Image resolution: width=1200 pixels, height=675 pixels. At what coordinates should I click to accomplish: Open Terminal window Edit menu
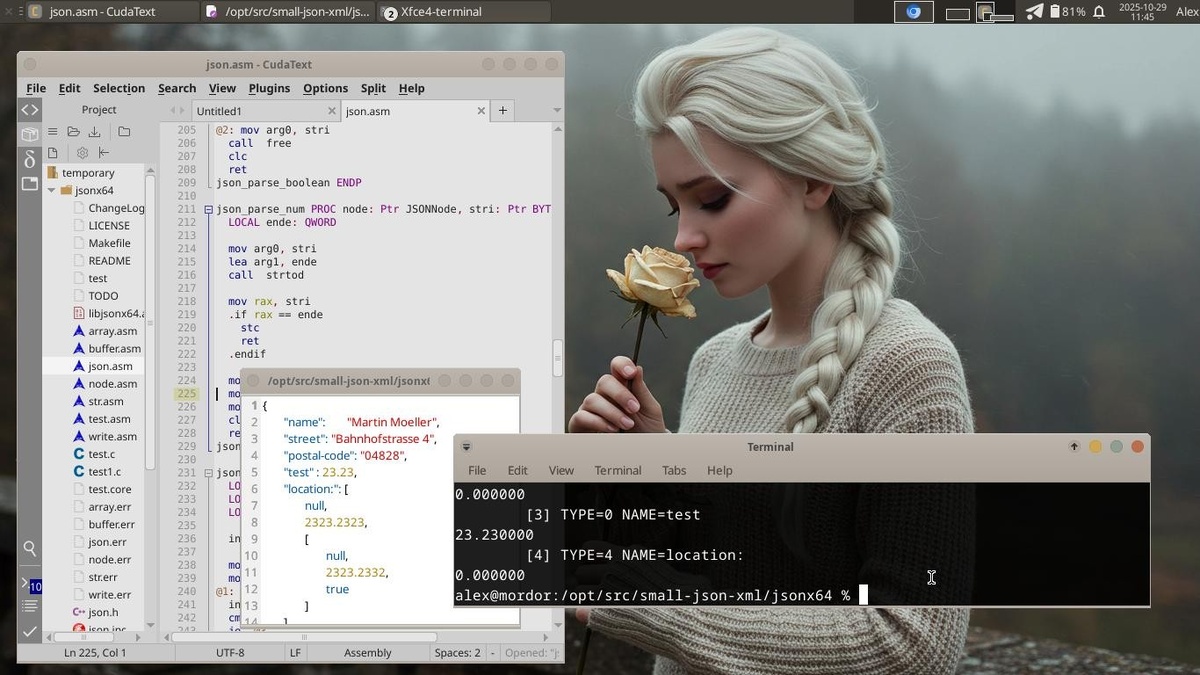pos(517,470)
